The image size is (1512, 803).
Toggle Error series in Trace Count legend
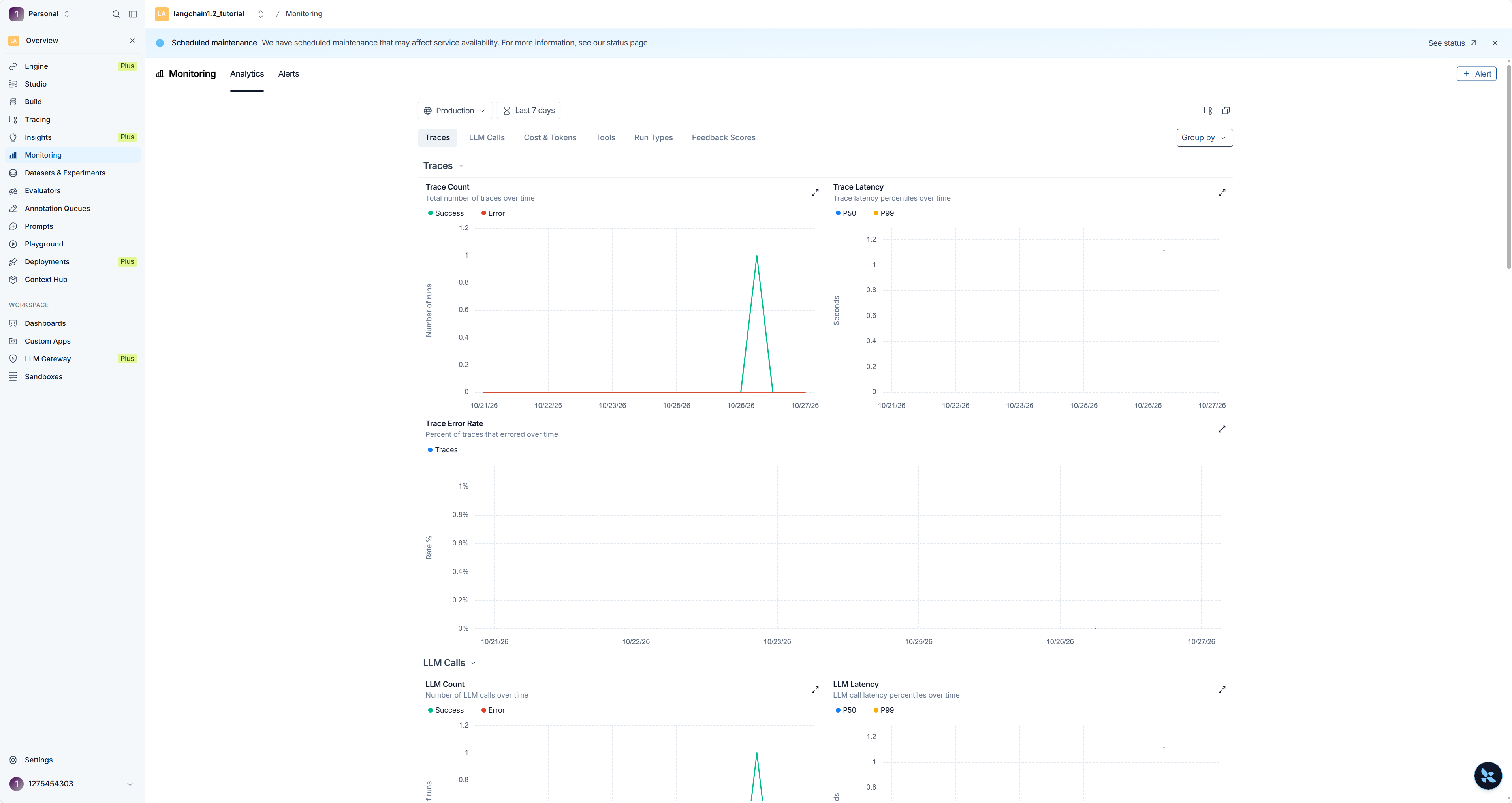(493, 213)
